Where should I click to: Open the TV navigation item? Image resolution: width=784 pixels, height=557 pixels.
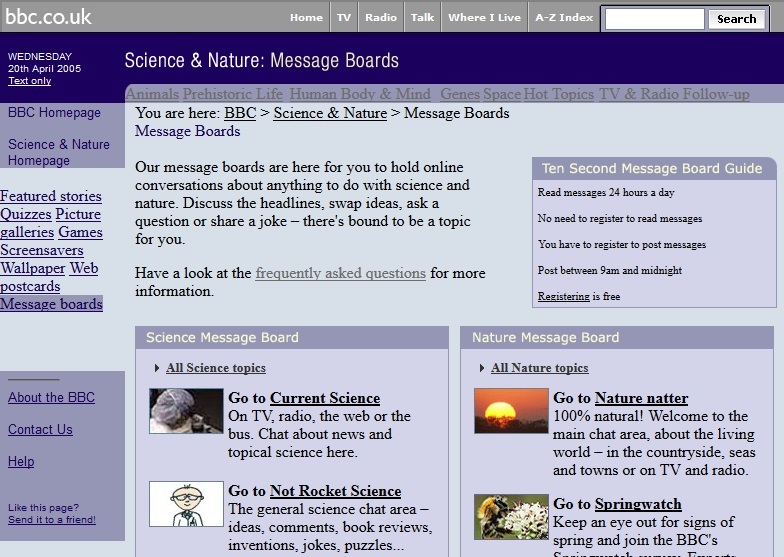tap(344, 18)
